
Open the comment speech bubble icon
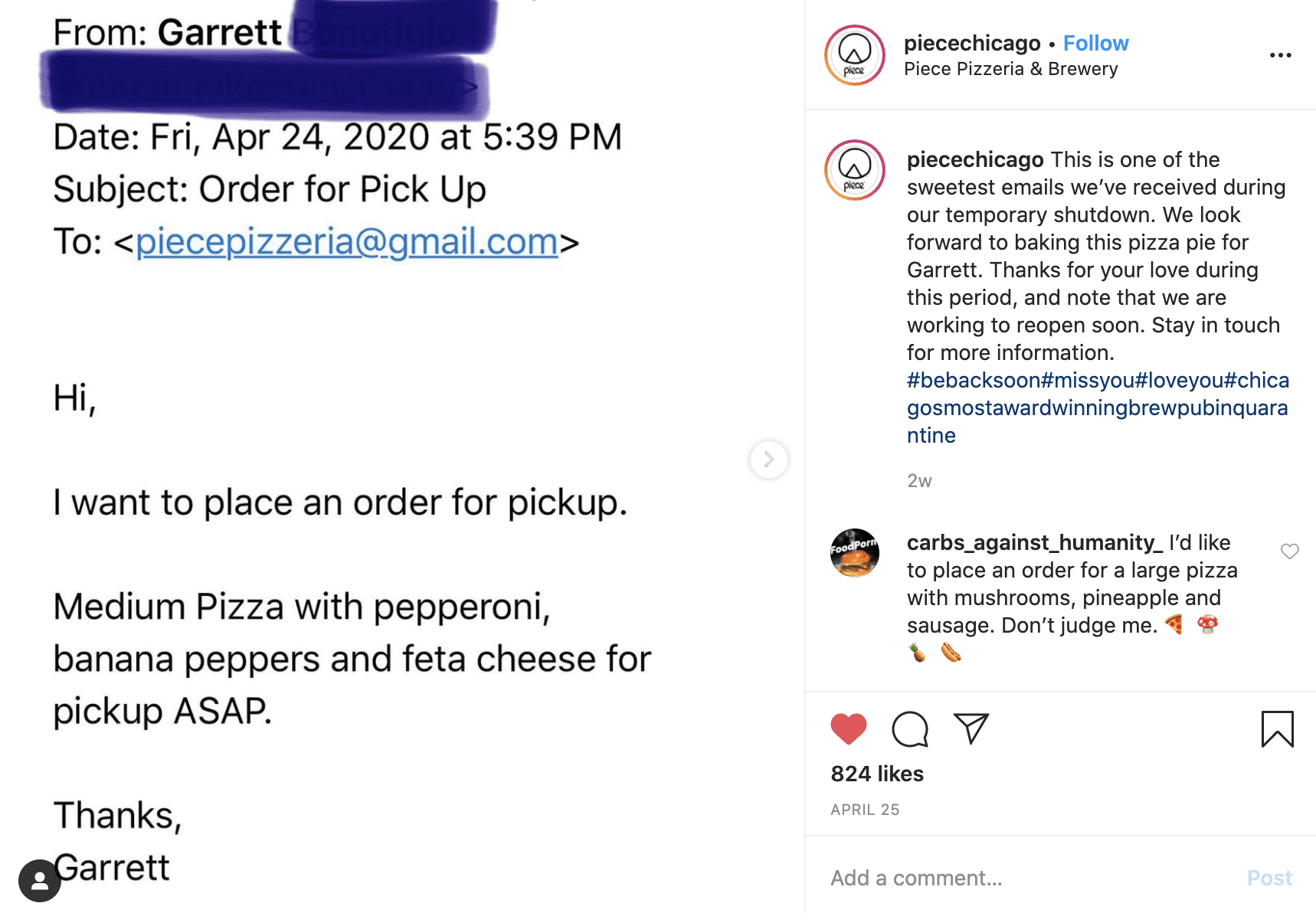tap(910, 728)
